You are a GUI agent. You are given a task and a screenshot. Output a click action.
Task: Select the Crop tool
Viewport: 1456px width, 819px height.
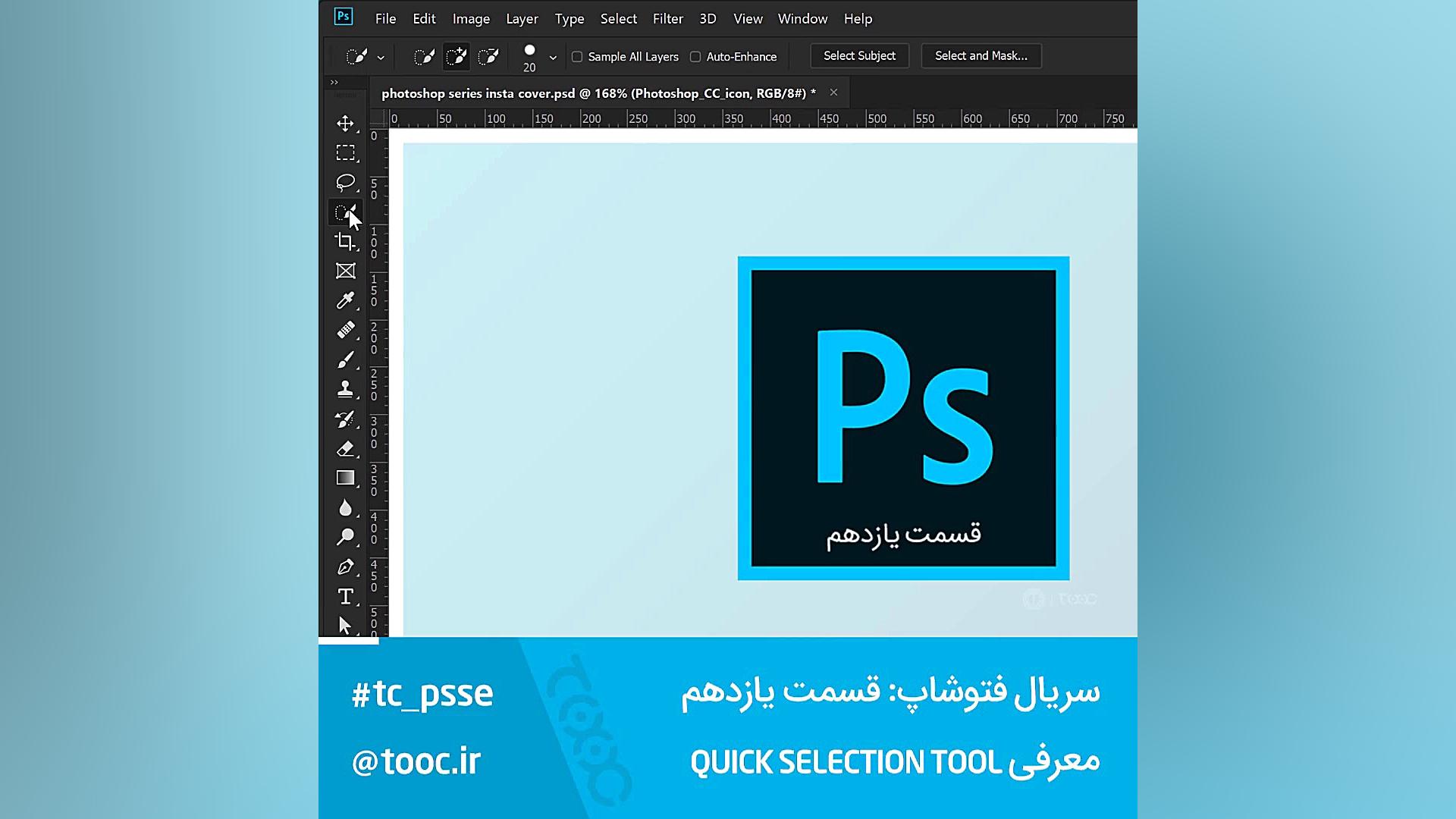point(345,242)
